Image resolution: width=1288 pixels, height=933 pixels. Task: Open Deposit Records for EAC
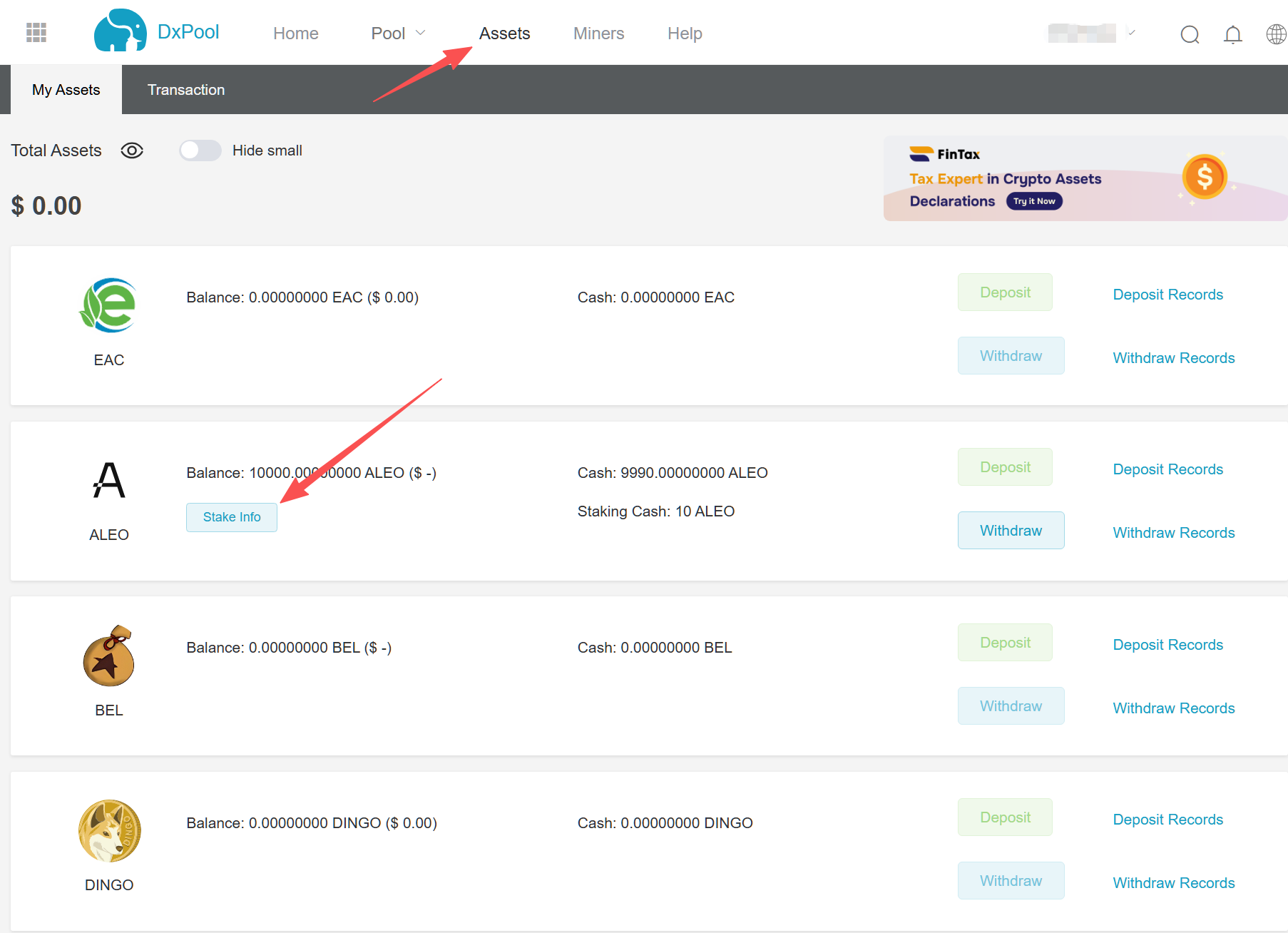(1167, 295)
